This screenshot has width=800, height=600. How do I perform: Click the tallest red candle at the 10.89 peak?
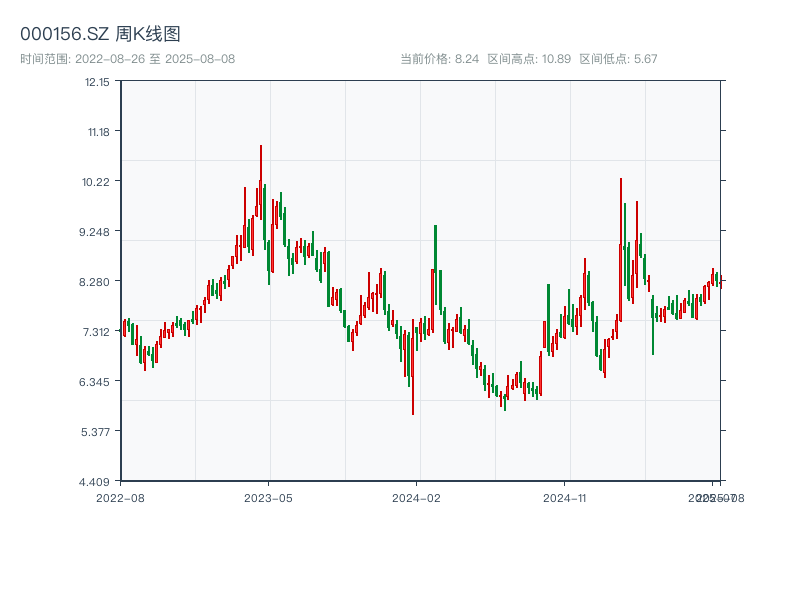pos(261,184)
